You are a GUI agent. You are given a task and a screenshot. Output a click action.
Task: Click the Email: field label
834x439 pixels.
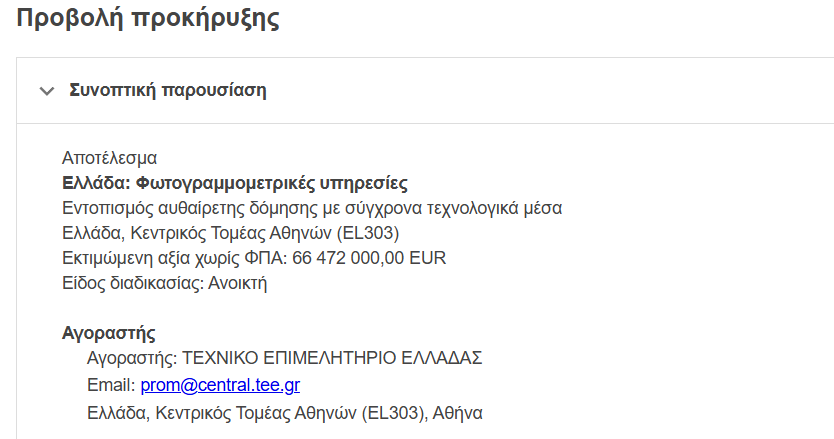pos(111,385)
